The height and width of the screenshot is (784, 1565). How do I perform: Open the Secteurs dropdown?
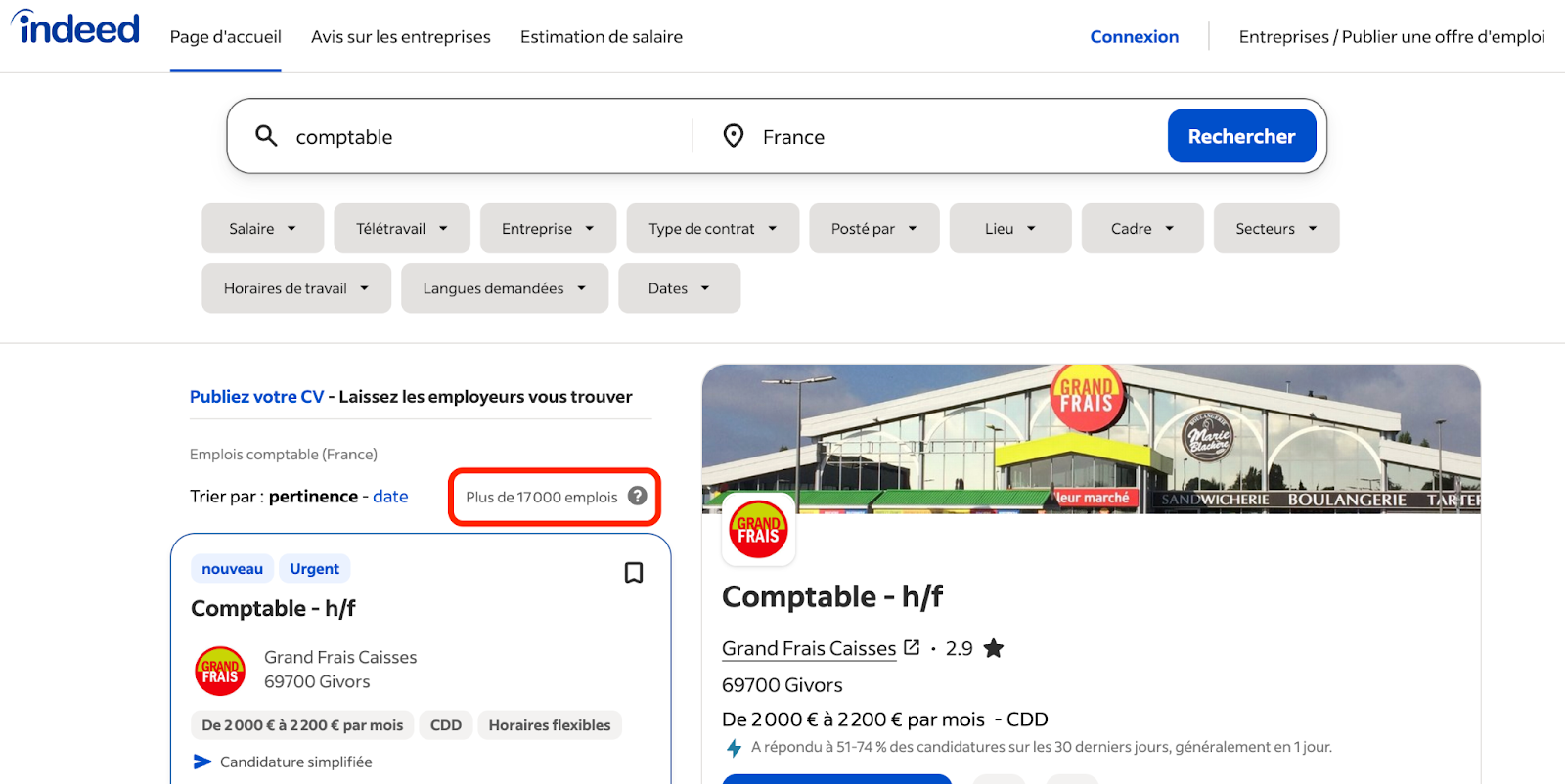pyautogui.click(x=1276, y=228)
